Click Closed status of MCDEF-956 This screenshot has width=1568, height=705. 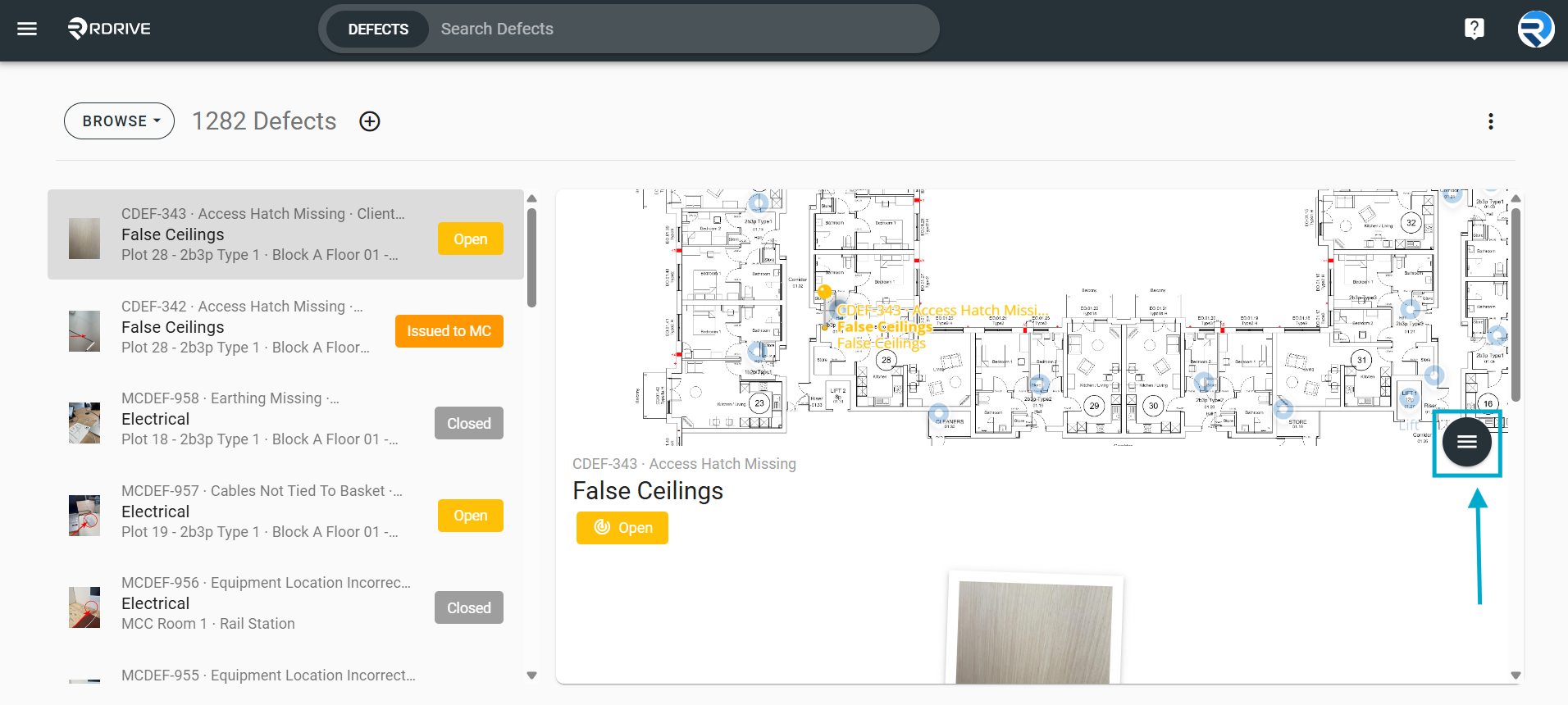468,607
